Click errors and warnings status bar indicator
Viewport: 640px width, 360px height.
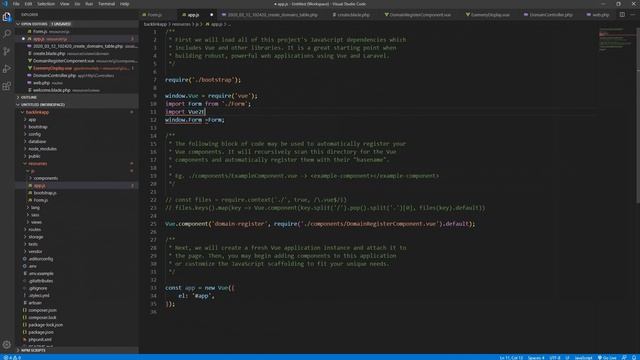click(12, 358)
